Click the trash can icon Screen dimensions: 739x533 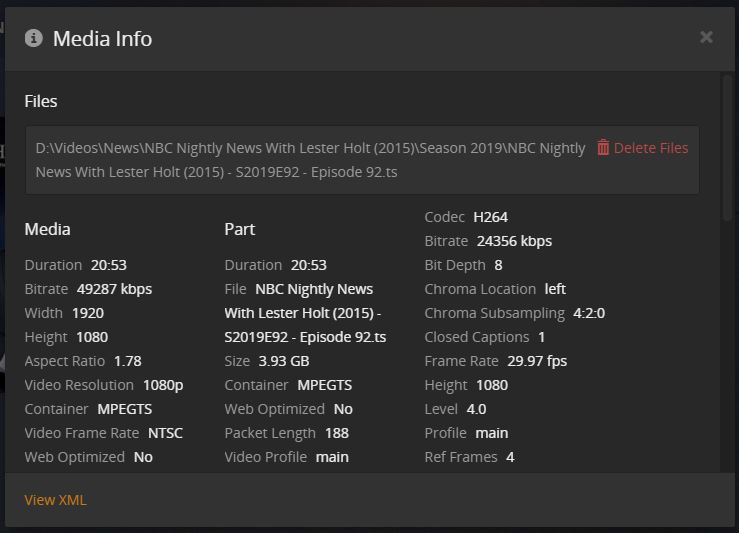(x=603, y=148)
